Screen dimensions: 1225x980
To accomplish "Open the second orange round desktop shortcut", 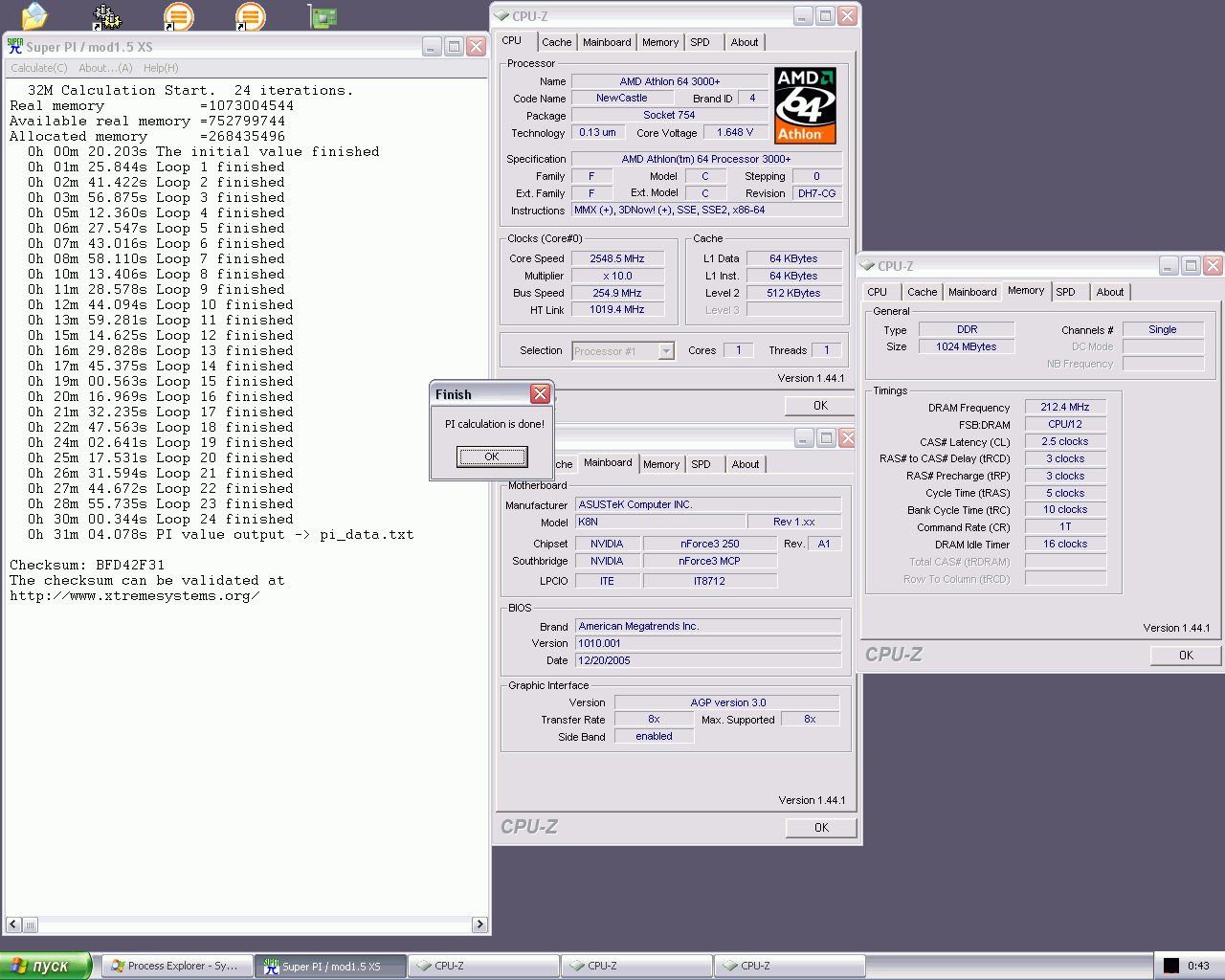I will [250, 16].
